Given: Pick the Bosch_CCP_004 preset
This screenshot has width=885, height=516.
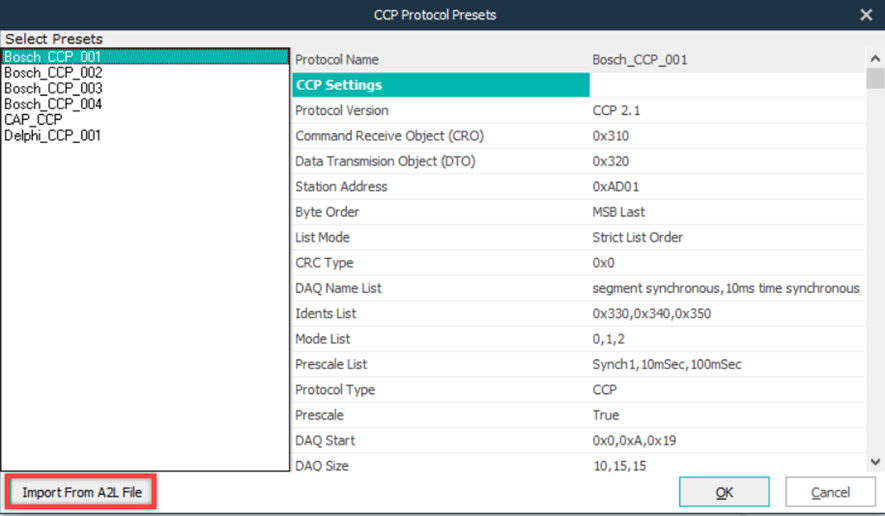Looking at the screenshot, I should pyautogui.click(x=52, y=104).
